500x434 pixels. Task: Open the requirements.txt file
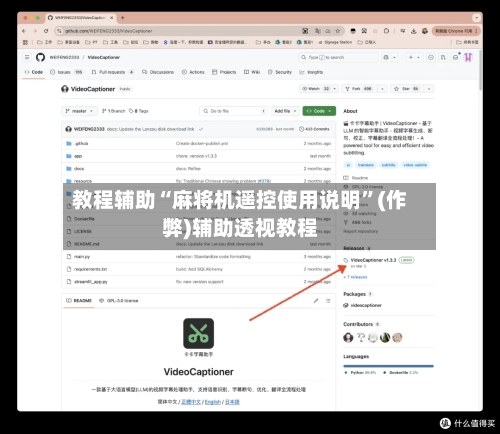point(91,269)
